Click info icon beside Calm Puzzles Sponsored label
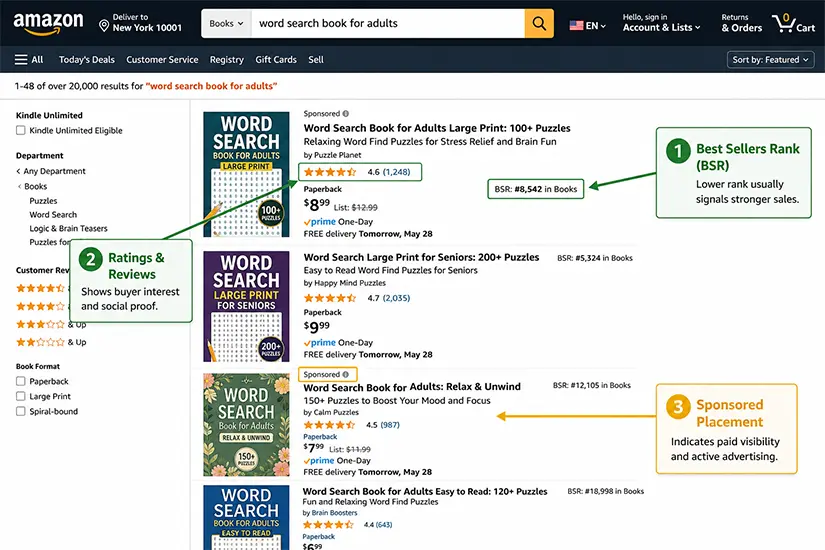 pyautogui.click(x=346, y=375)
